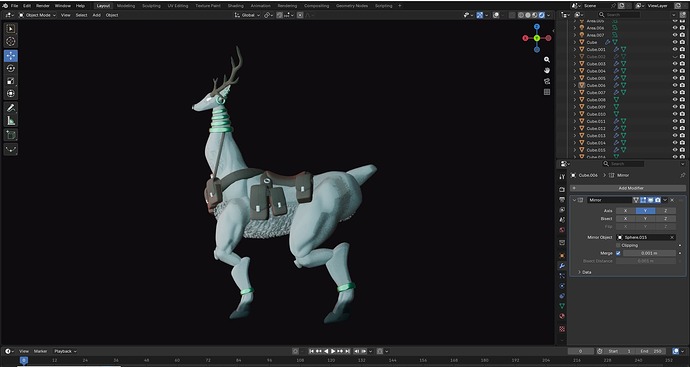690x367 pixels.
Task: Expand the Cube.001 tree item
Action: [x=574, y=49]
